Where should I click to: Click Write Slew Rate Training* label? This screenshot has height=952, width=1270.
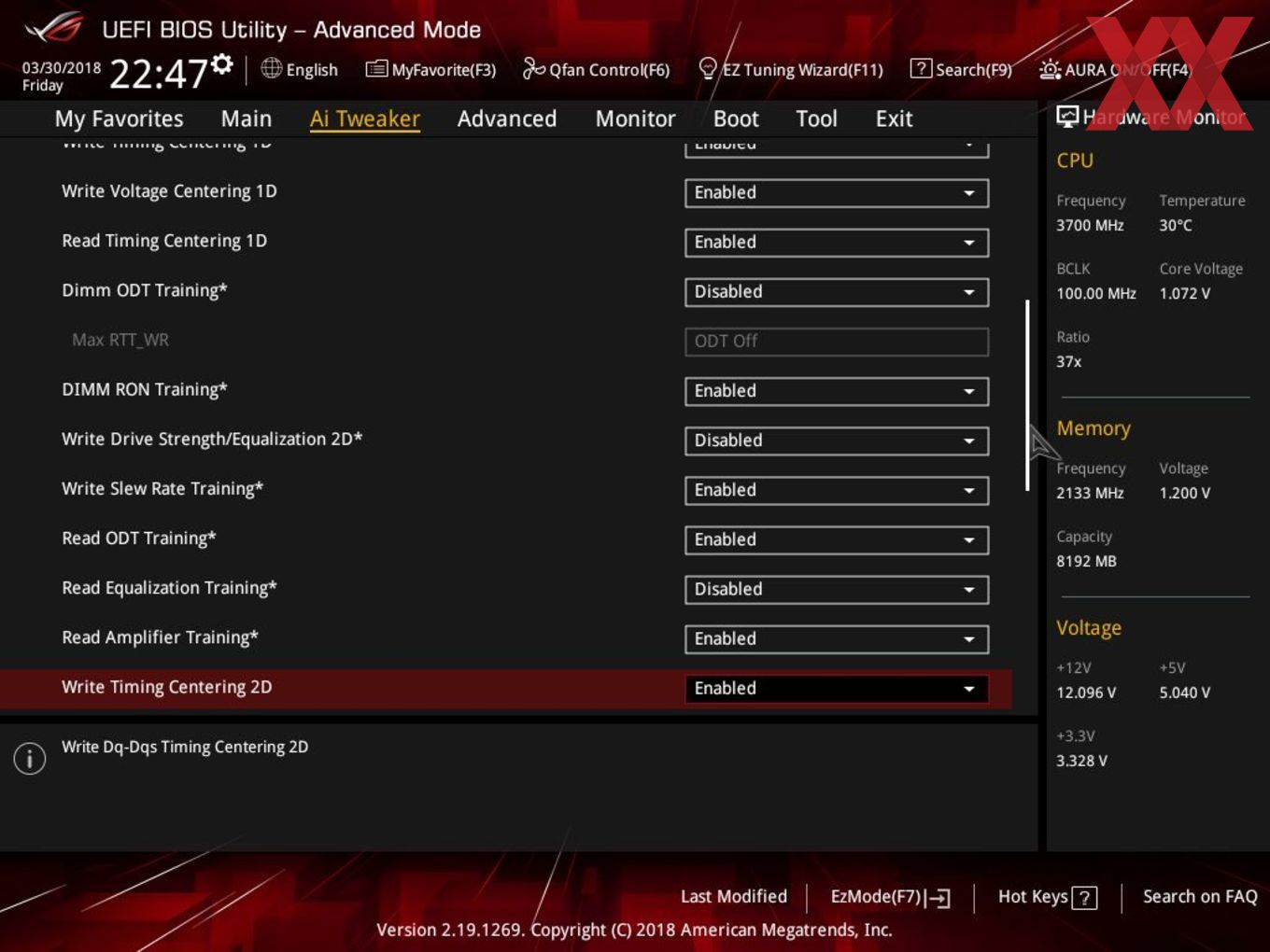[162, 489]
